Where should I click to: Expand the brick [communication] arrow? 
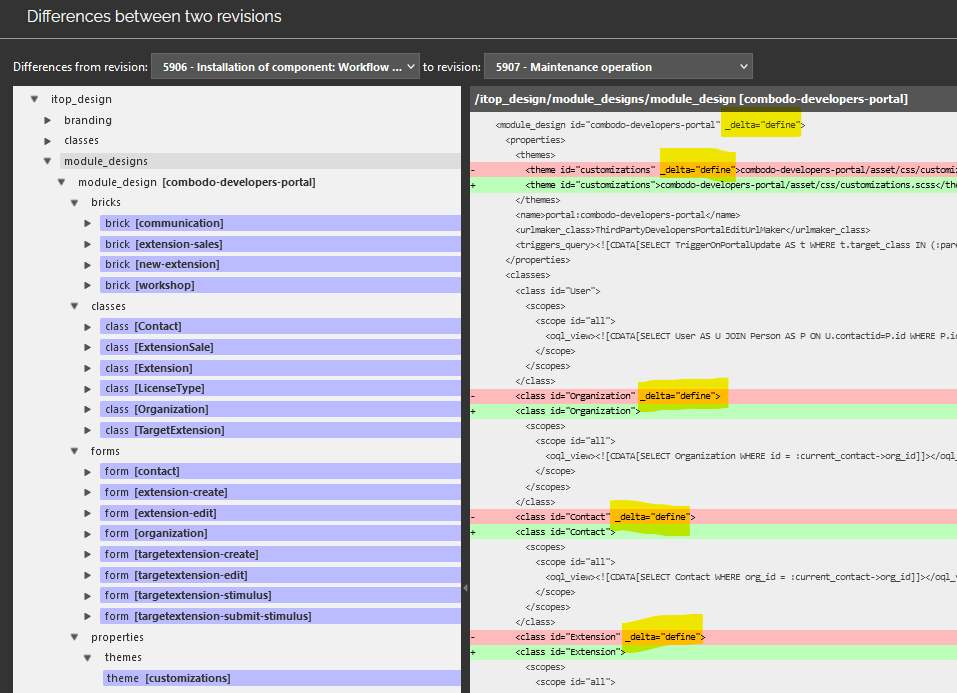point(88,223)
